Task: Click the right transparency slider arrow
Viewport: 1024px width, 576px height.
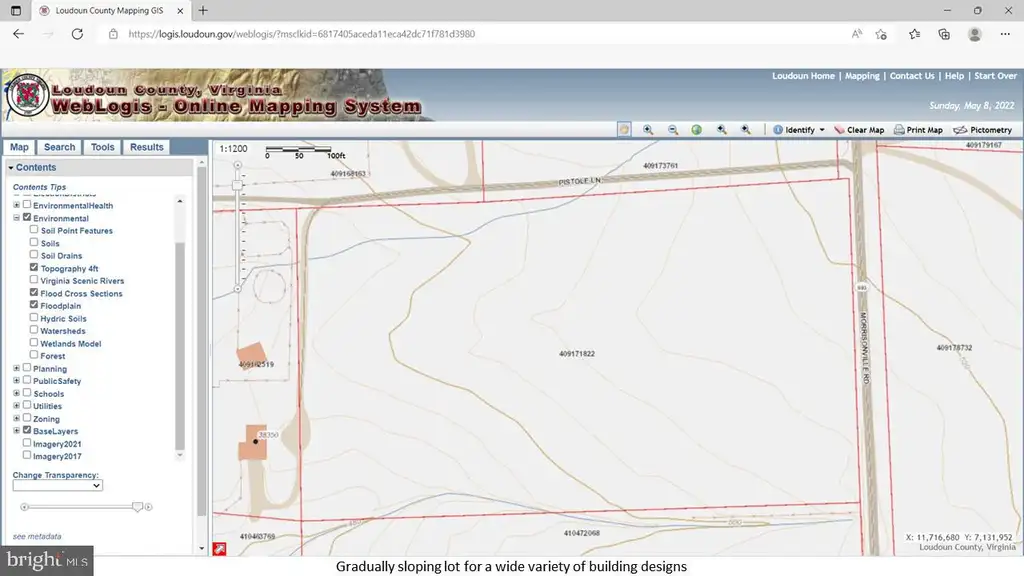Action: click(148, 507)
